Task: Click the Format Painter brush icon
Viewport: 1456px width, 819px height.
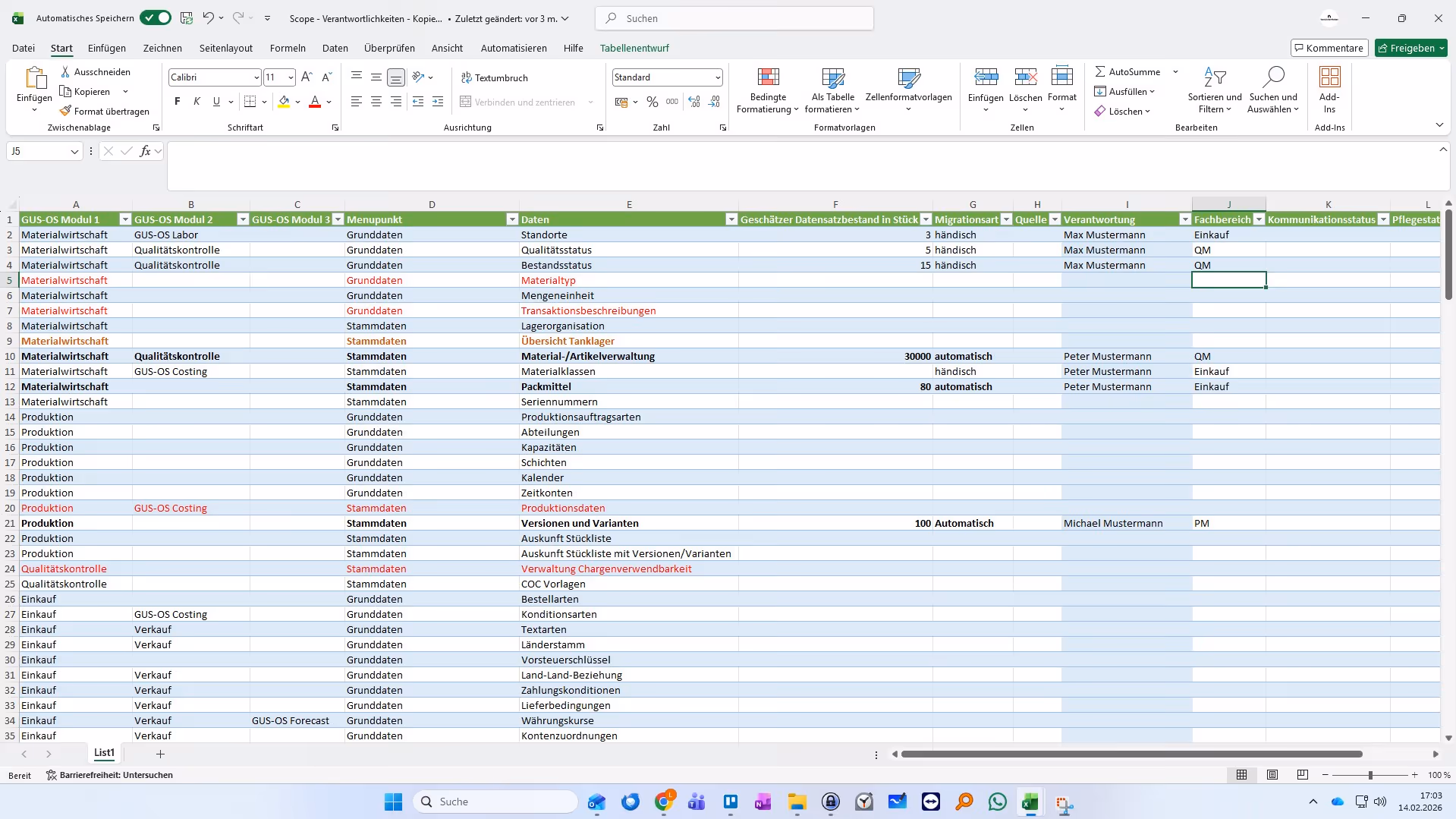Action: pos(66,111)
